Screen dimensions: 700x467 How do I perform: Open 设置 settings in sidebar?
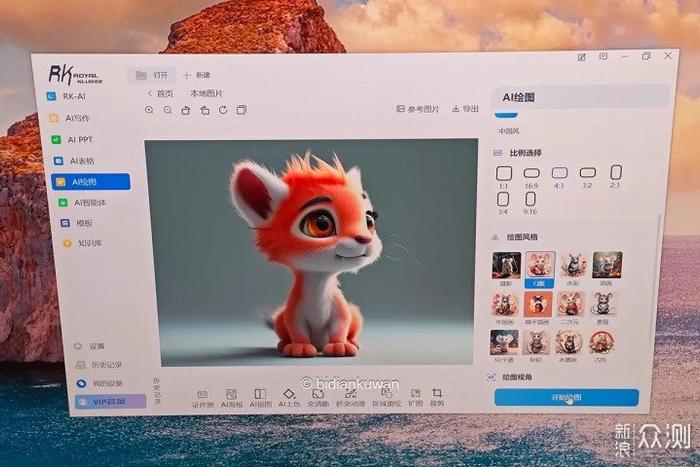(x=89, y=346)
